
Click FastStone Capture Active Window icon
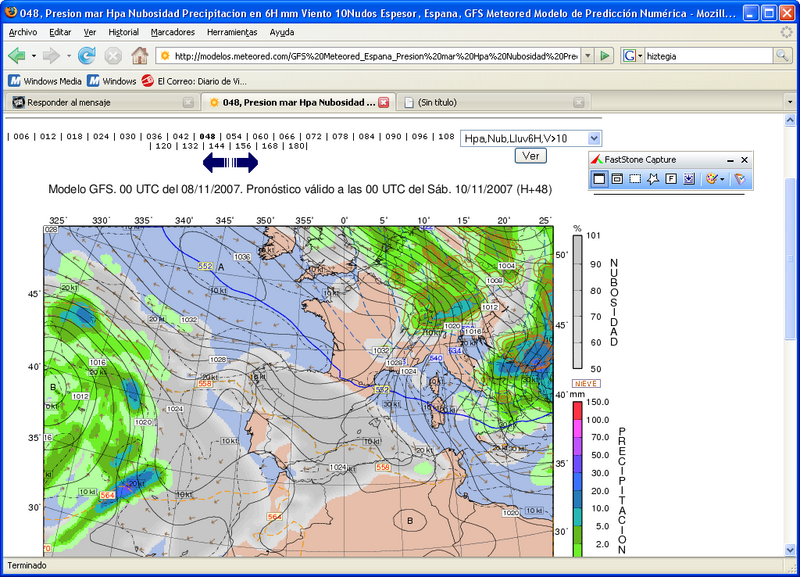pos(600,179)
